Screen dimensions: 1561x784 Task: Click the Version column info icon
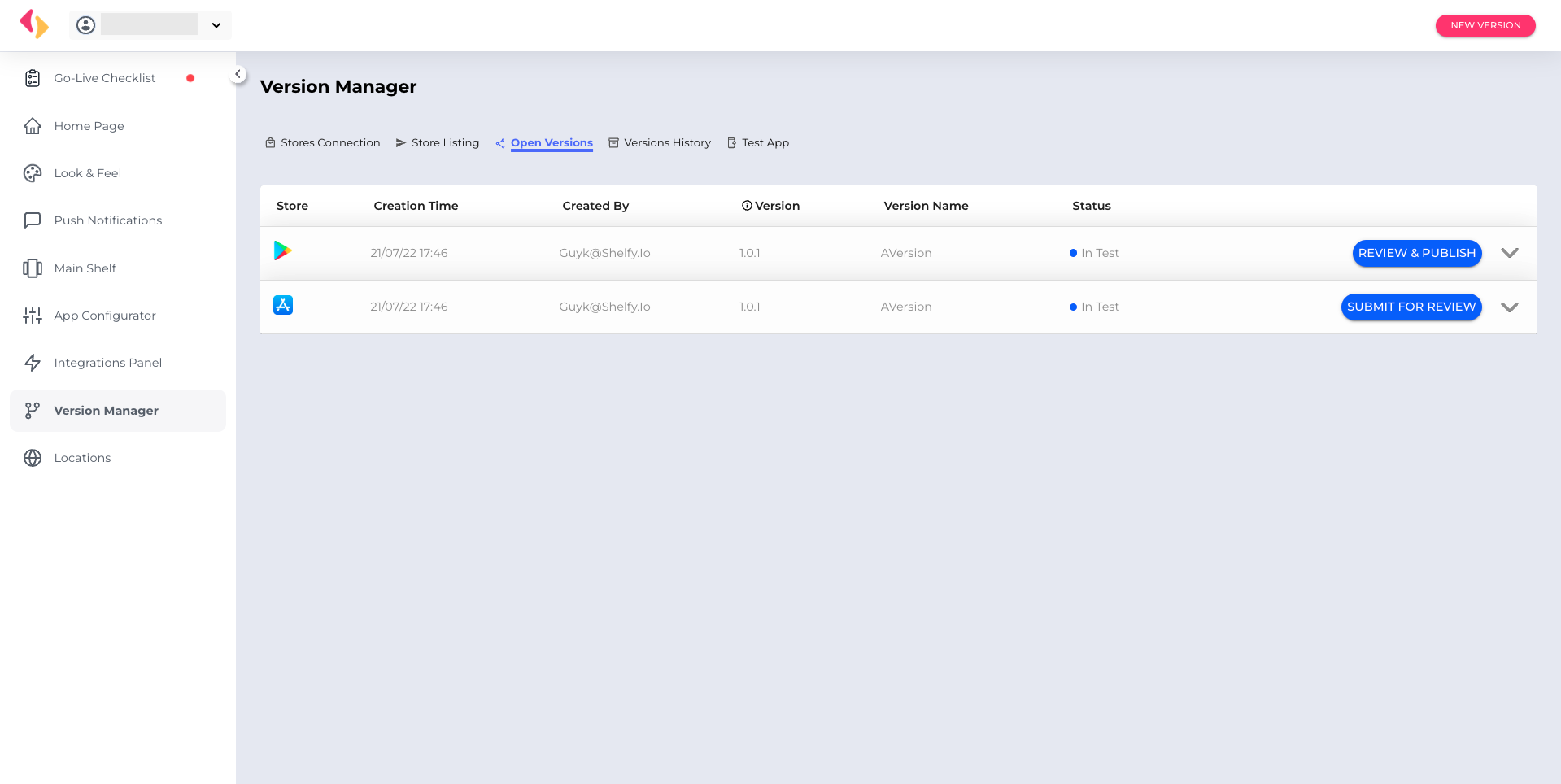[747, 206]
